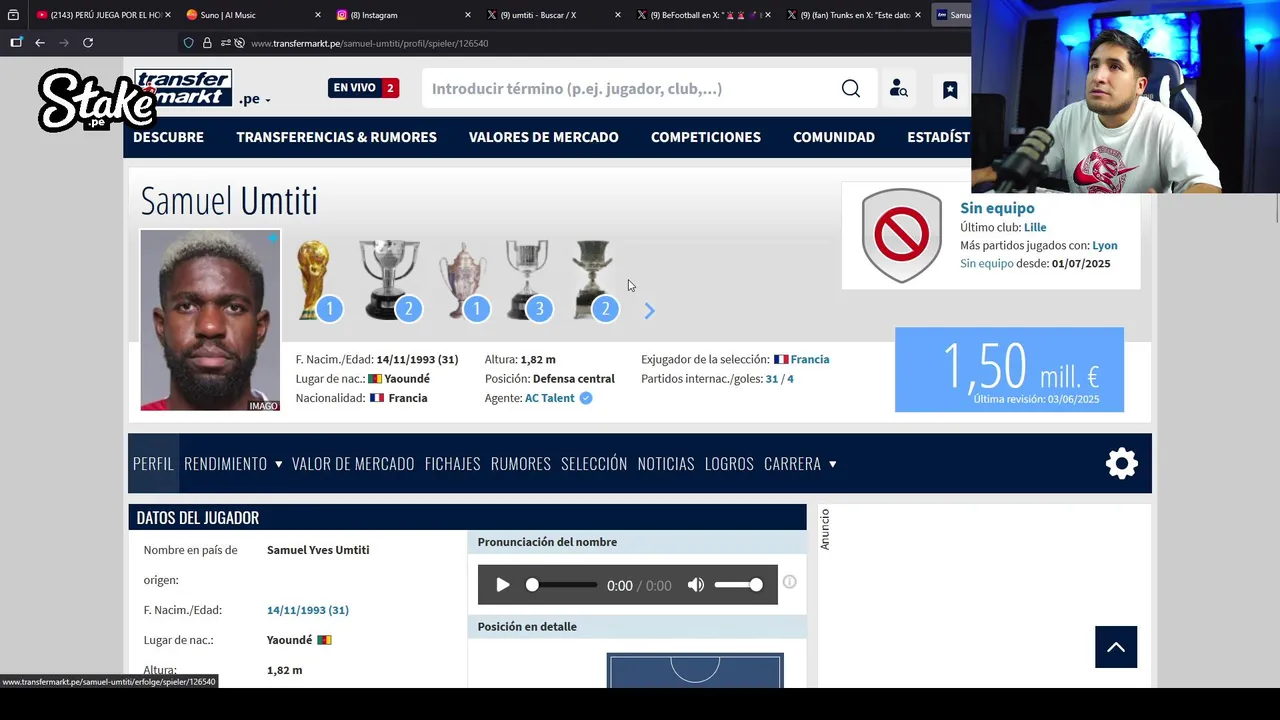Click the browser forward arrow

click(x=64, y=43)
